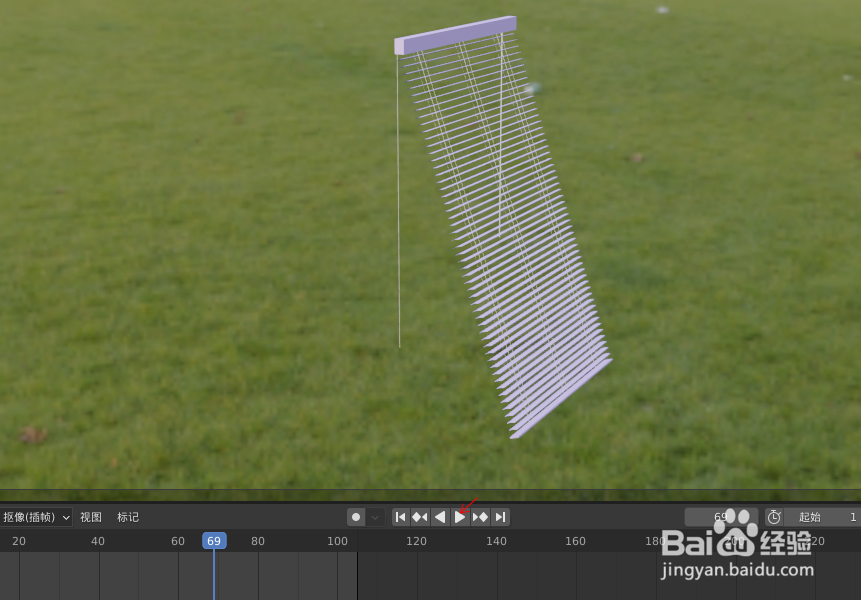861x600 pixels.
Task: Play the animation forward
Action: point(460,517)
